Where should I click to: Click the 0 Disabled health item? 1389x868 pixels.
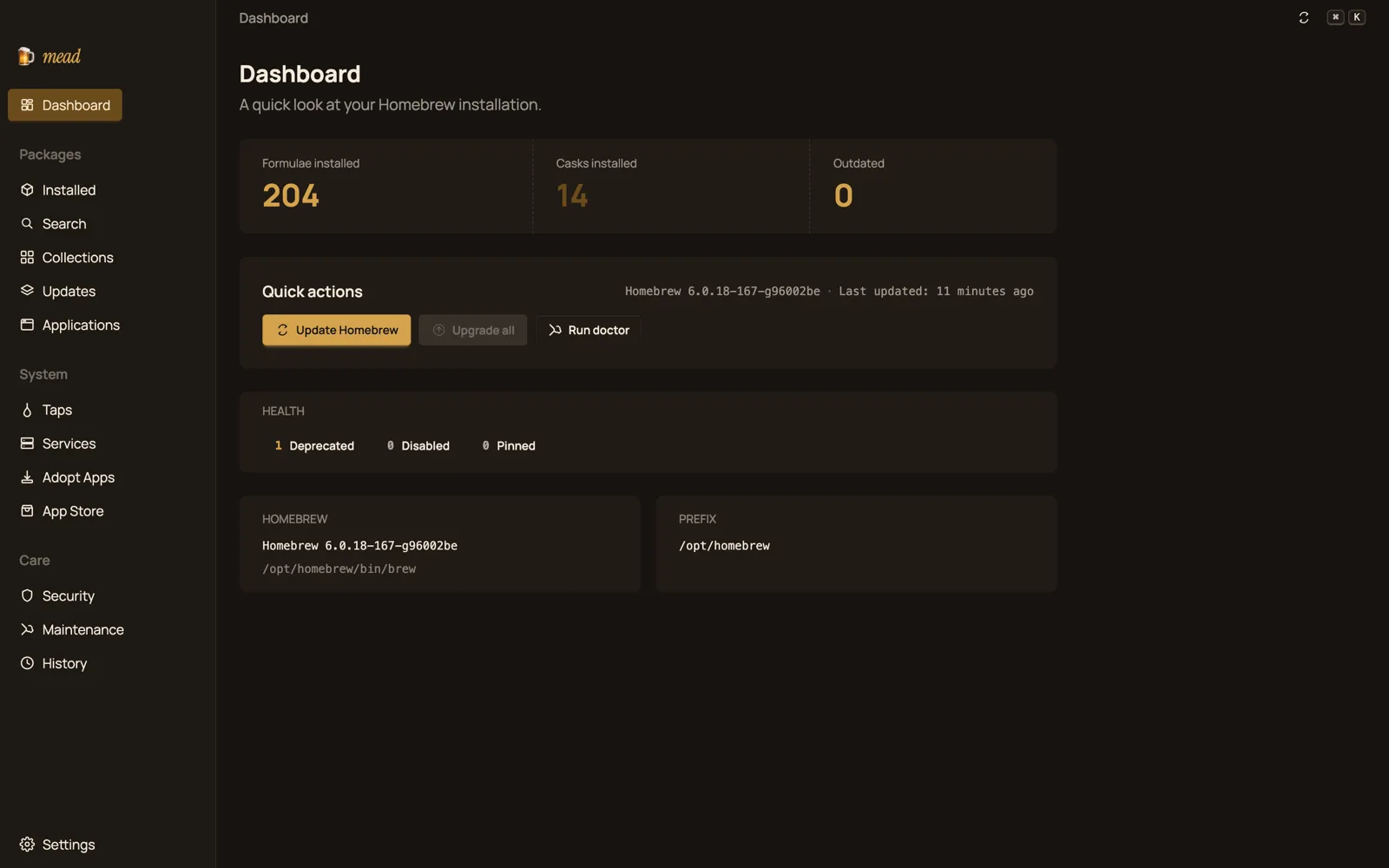tap(418, 445)
